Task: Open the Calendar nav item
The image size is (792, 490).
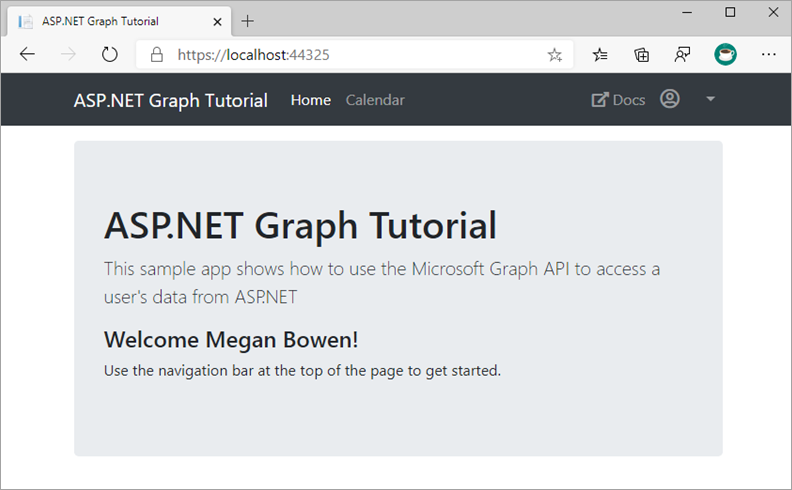Action: click(x=375, y=100)
